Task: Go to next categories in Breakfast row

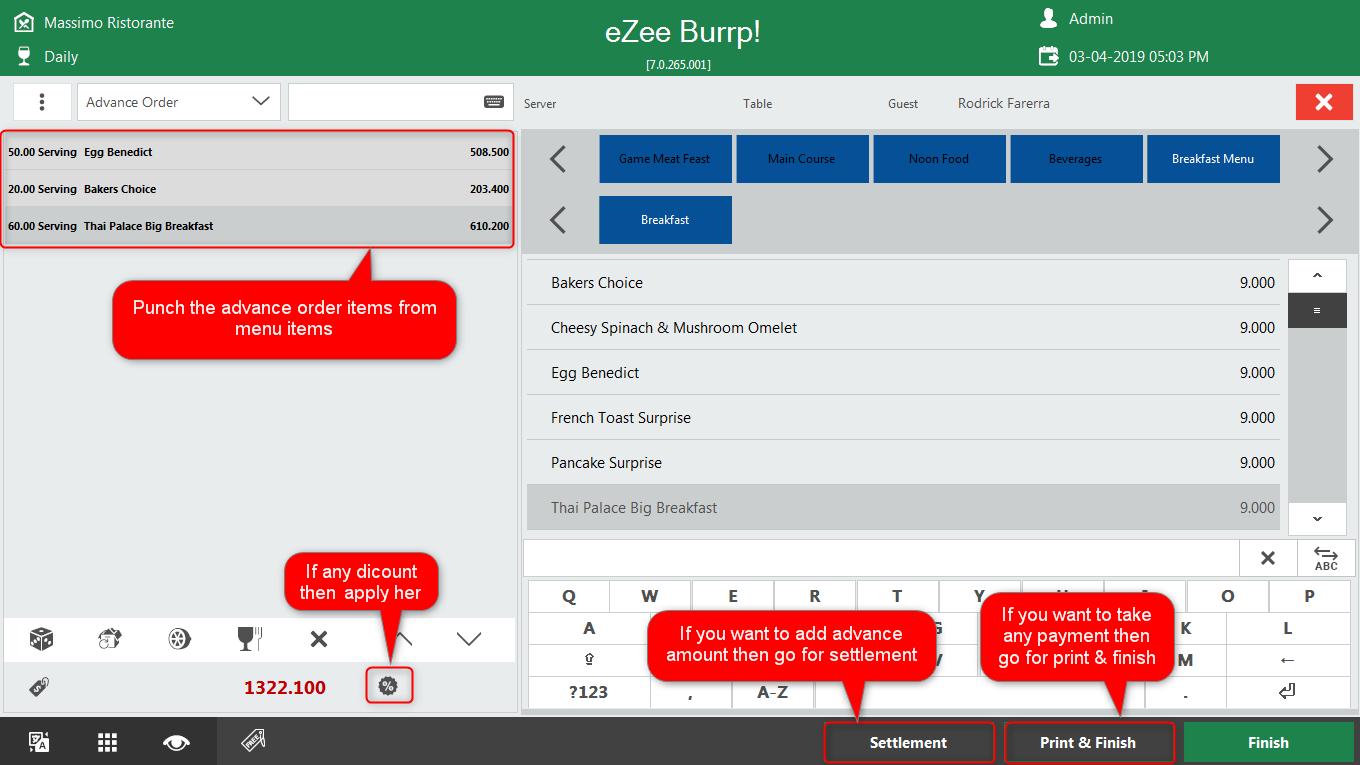Action: pos(1325,220)
